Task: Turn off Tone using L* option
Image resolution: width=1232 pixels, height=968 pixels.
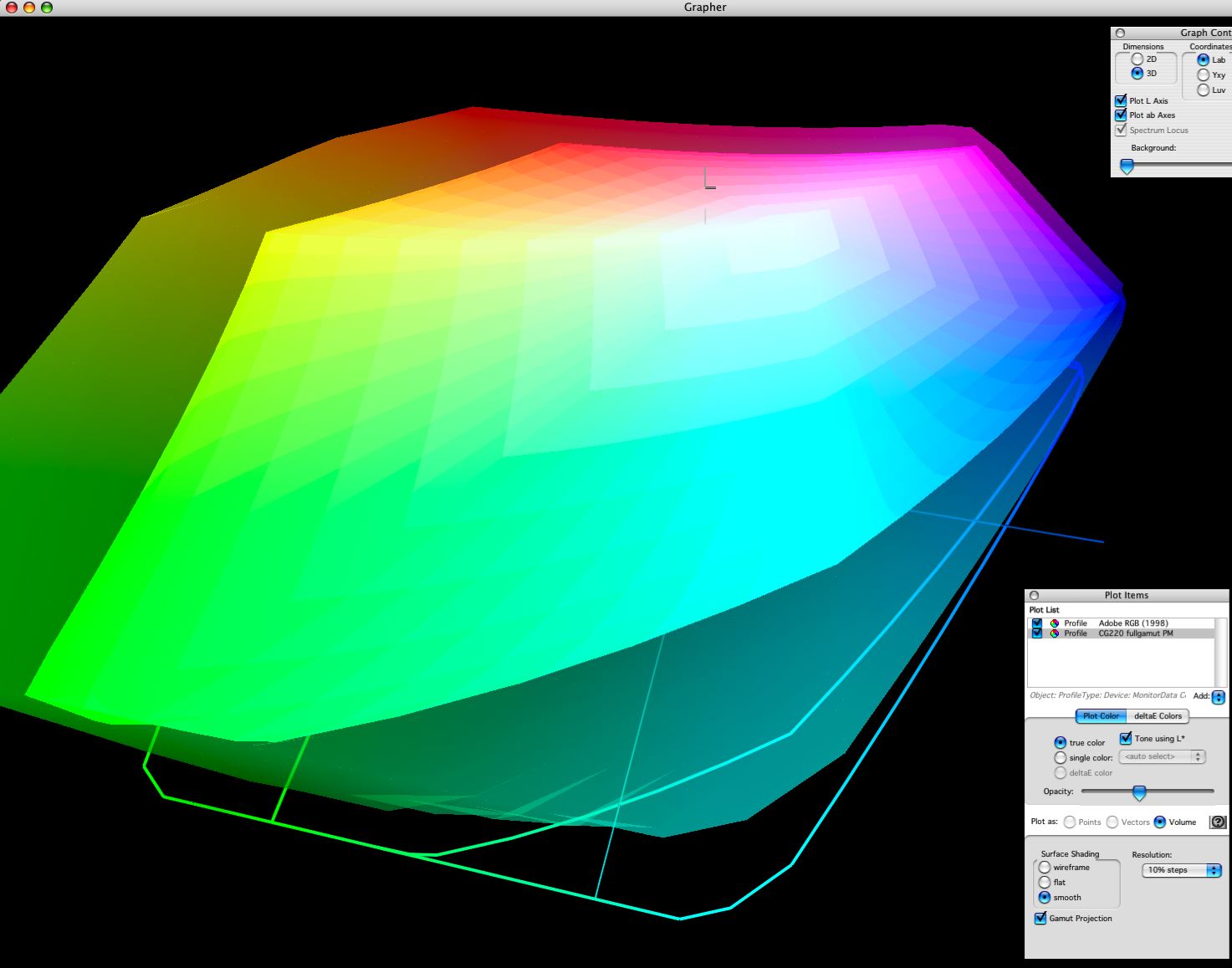Action: [1126, 739]
